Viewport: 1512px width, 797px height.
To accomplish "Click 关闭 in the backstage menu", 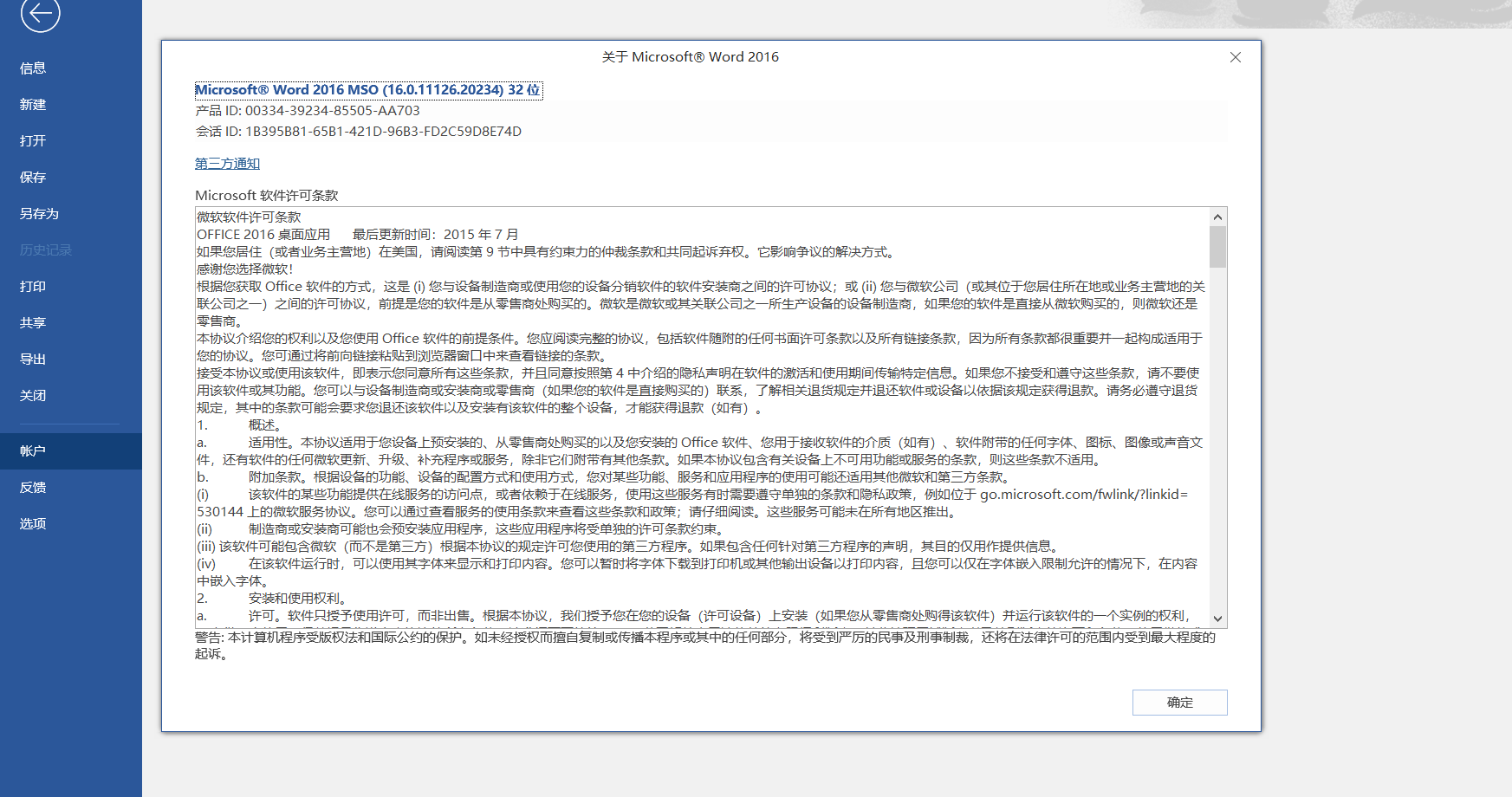I will coord(33,396).
